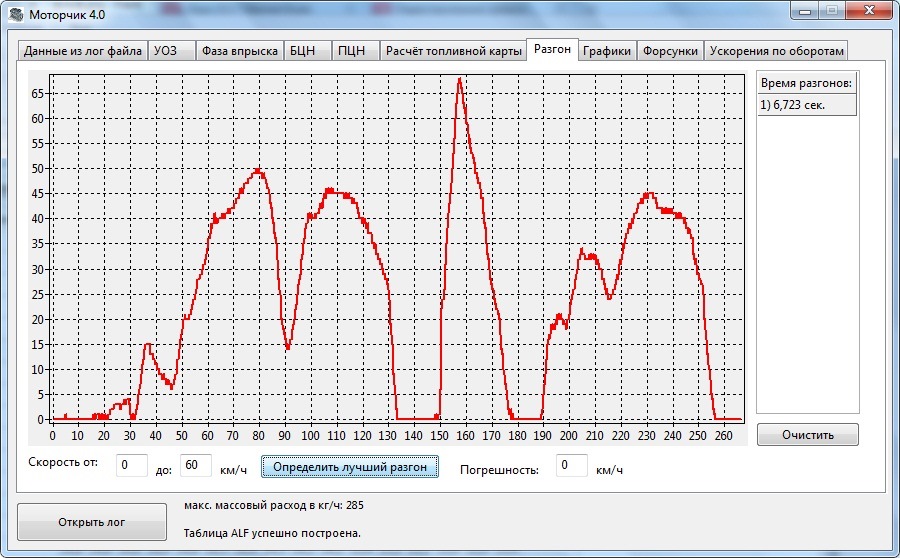The image size is (900, 558).
Task: Click 'Определить лучший разгон' button
Action: click(350, 466)
